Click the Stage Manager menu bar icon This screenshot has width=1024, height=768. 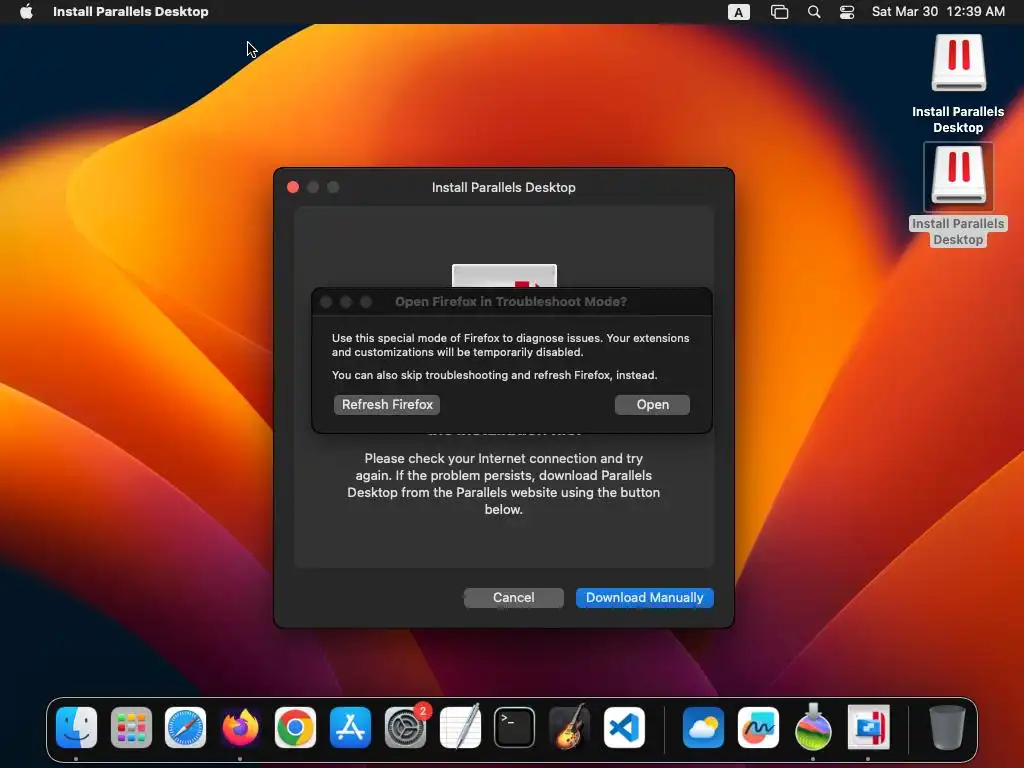pyautogui.click(x=779, y=12)
